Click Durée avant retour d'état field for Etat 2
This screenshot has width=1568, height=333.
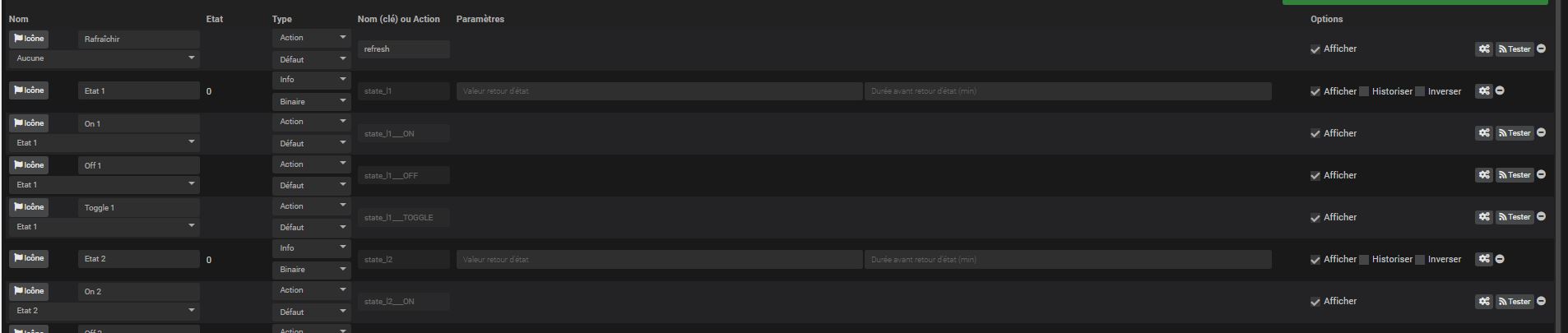click(x=1067, y=260)
